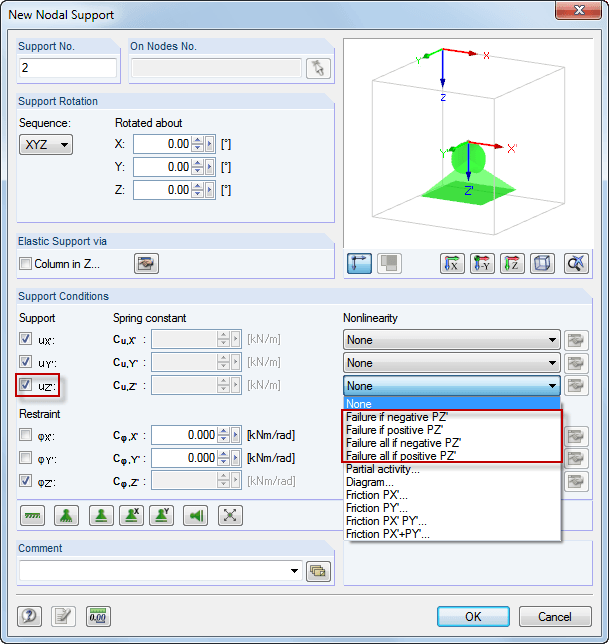Click the Support No. input field

pyautogui.click(x=68, y=68)
